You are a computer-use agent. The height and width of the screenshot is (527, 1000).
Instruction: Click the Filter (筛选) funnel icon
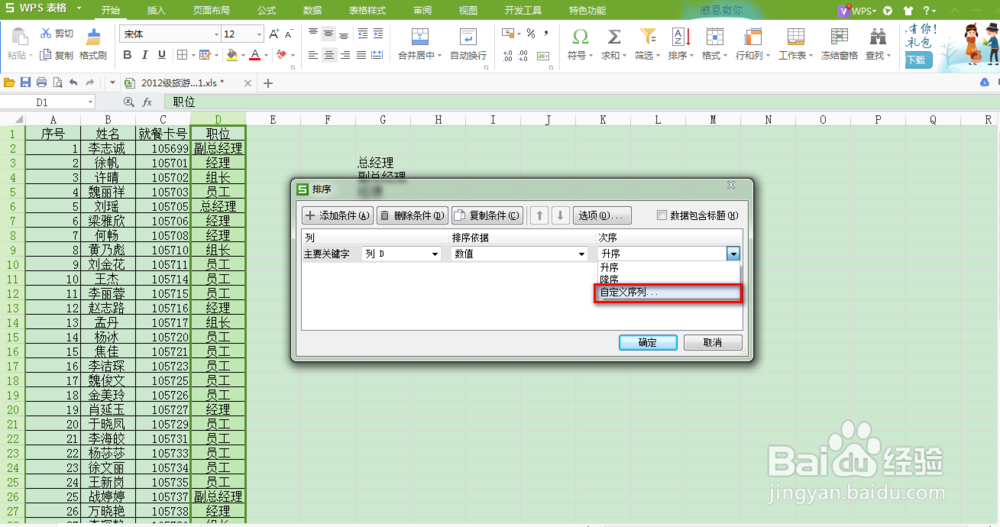click(x=648, y=36)
